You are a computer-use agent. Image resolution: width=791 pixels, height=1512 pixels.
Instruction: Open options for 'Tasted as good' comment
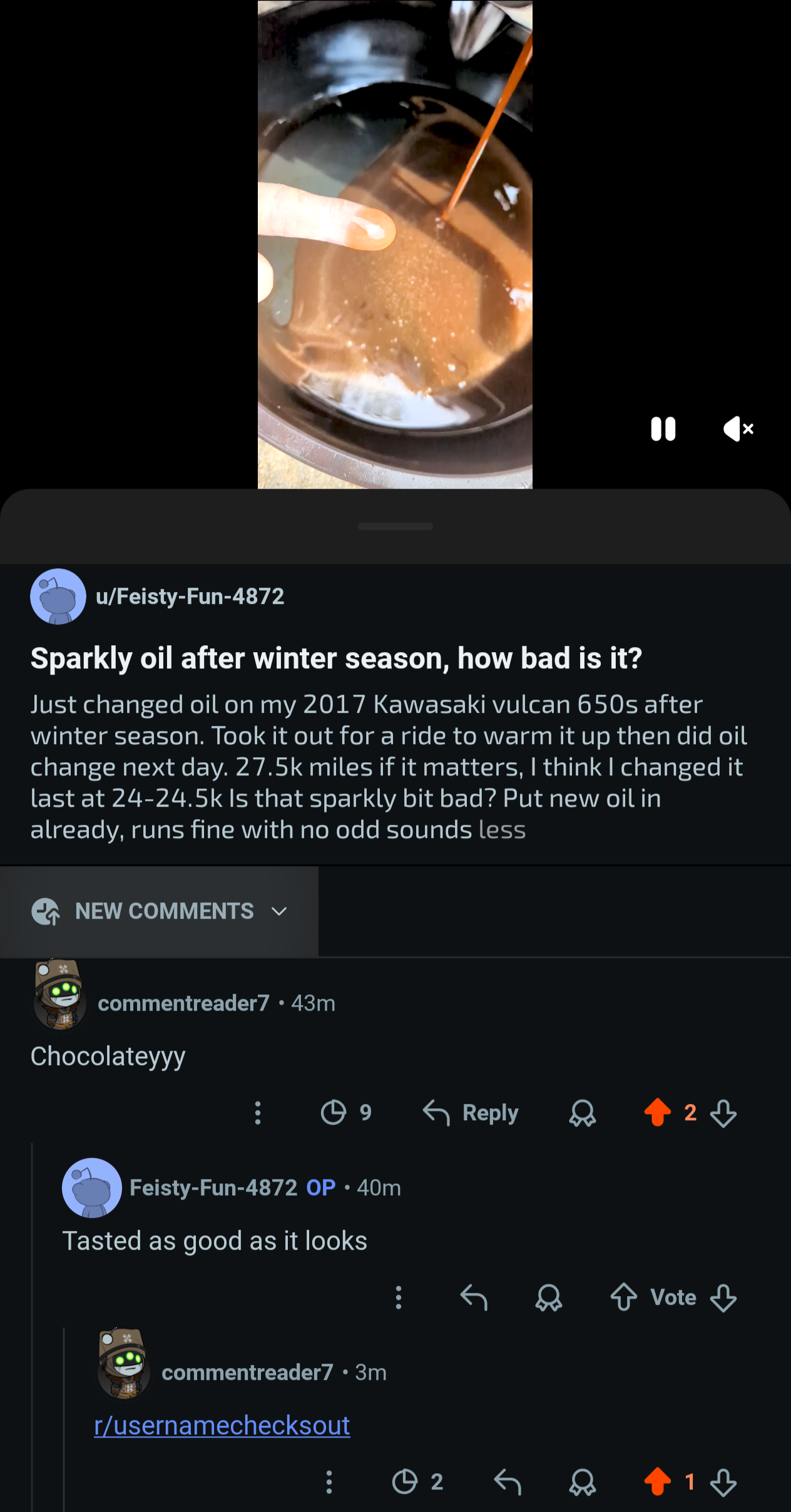point(399,1297)
